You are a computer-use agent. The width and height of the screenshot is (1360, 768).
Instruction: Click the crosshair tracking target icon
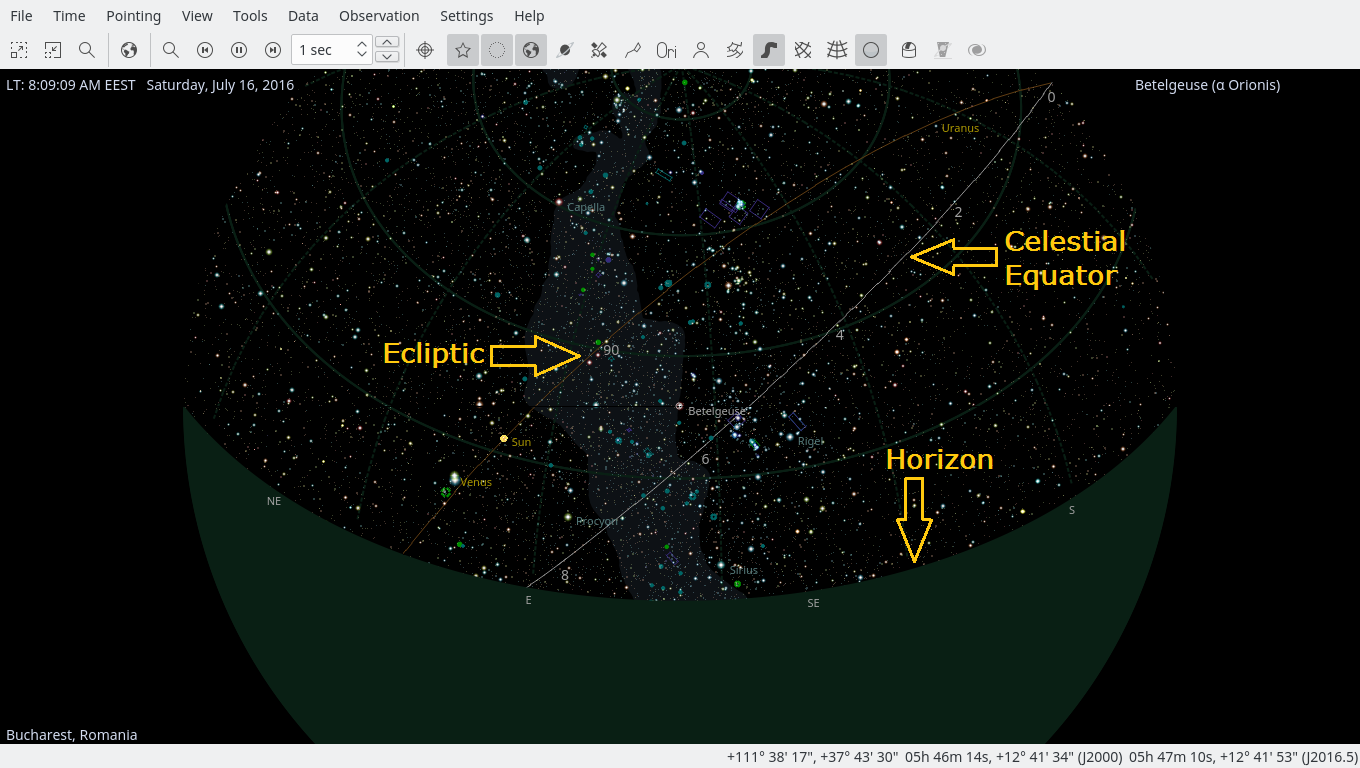(x=425, y=50)
